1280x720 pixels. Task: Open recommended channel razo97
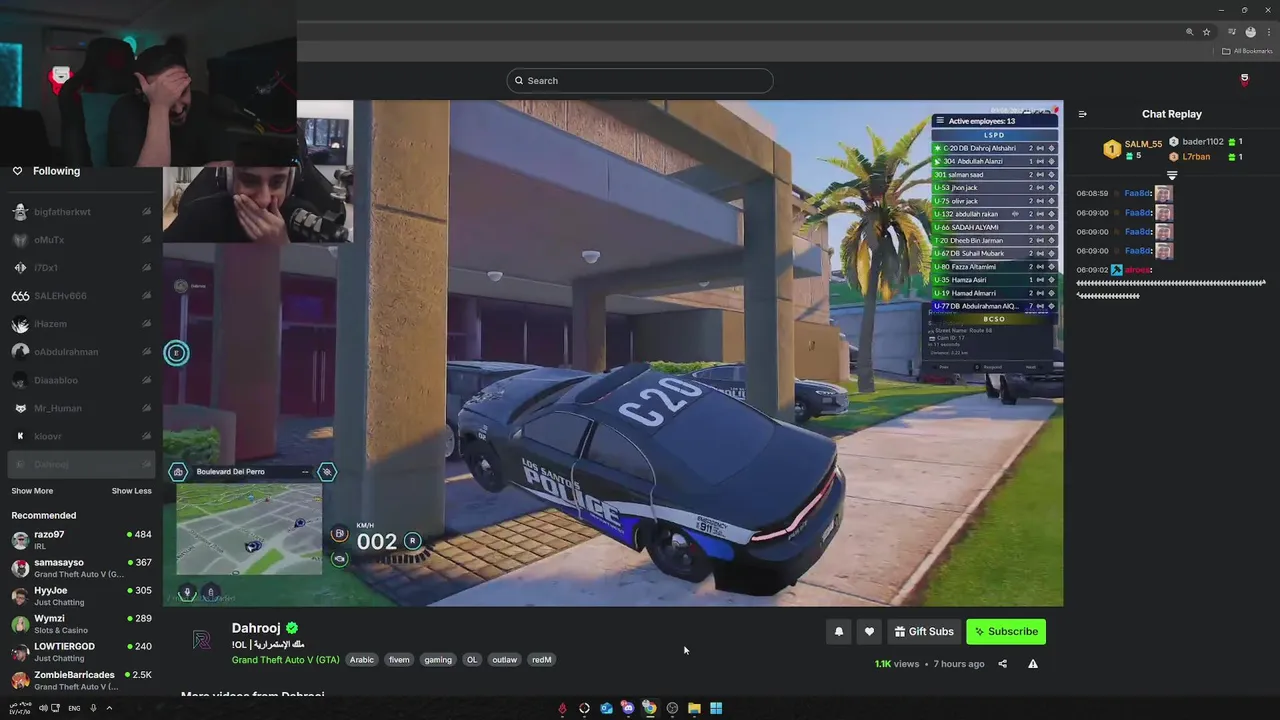coord(81,540)
